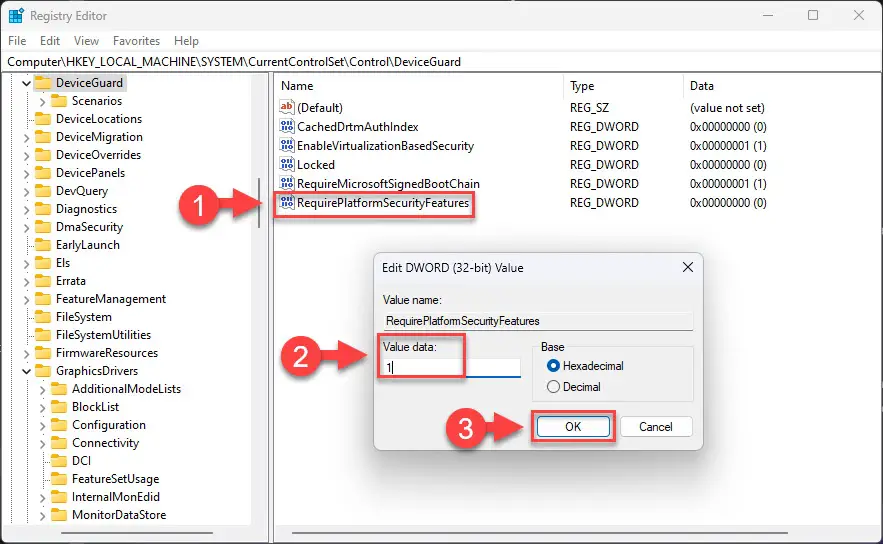Click the DeviceOverrides folder icon
The width and height of the screenshot is (883, 544).
43,155
